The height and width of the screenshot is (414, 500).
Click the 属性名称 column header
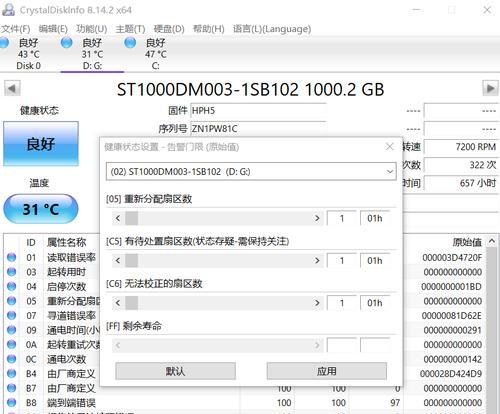(67, 242)
